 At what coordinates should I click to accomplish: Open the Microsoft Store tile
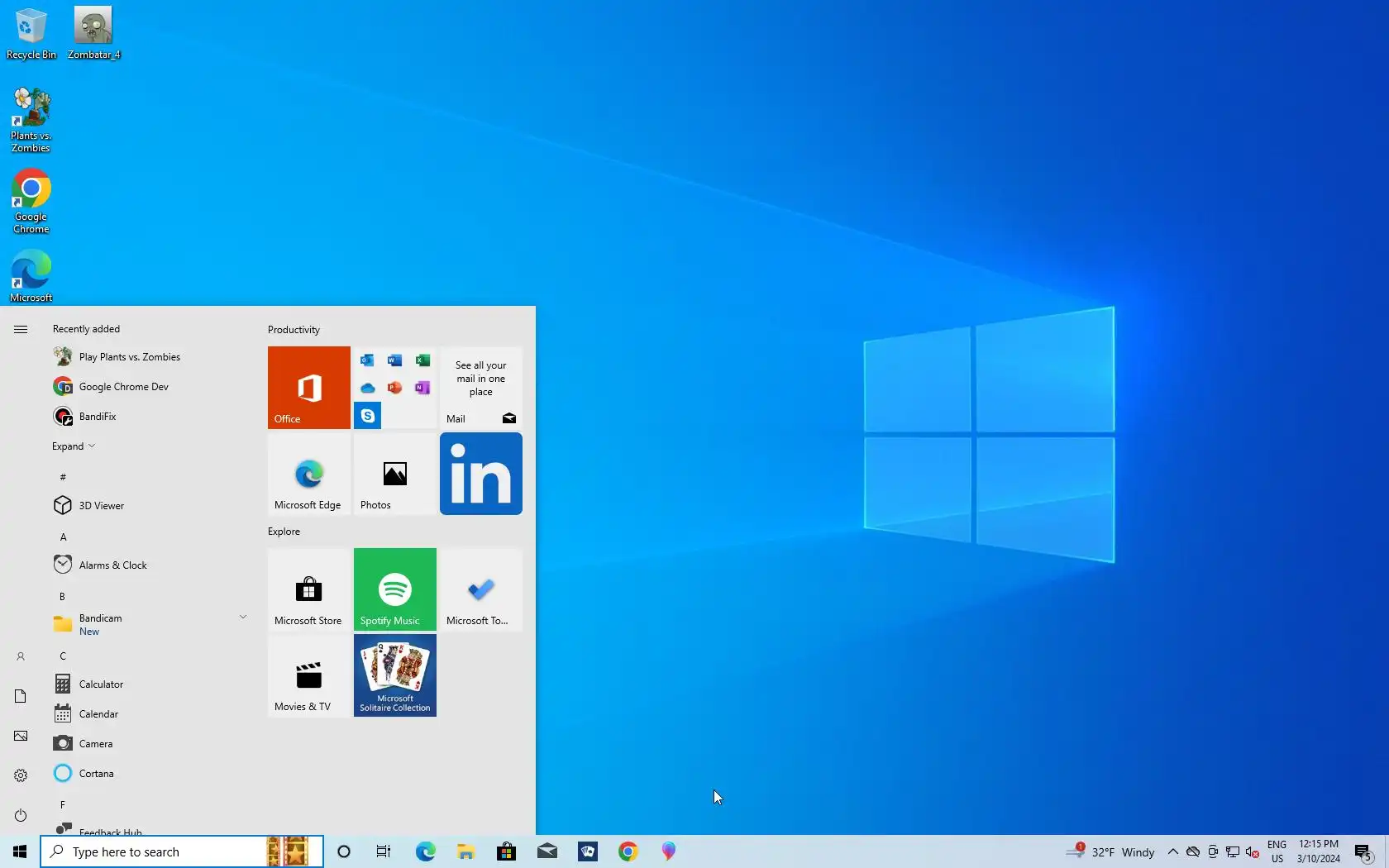(309, 589)
